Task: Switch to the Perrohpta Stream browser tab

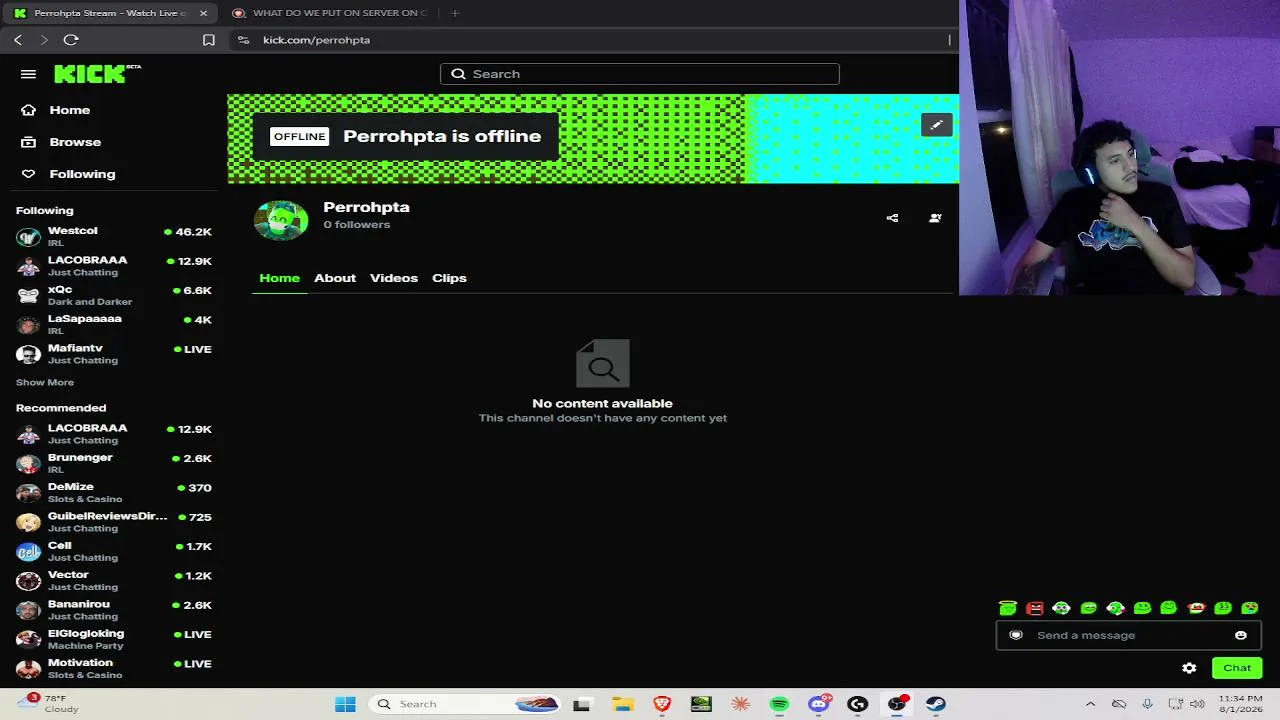Action: pos(109,13)
